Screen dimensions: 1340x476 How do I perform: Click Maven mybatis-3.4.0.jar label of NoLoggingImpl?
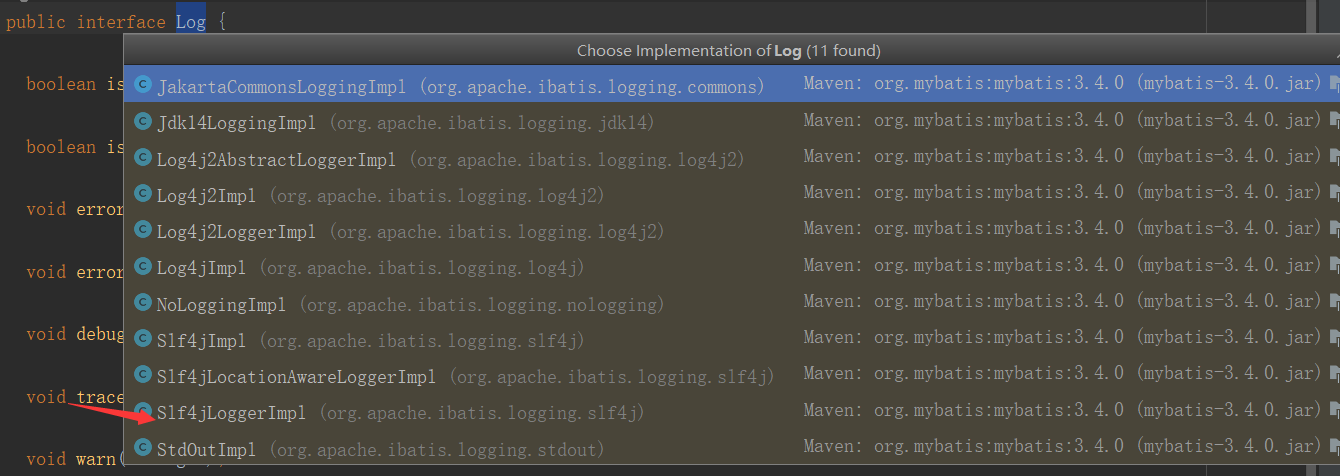pos(1063,302)
